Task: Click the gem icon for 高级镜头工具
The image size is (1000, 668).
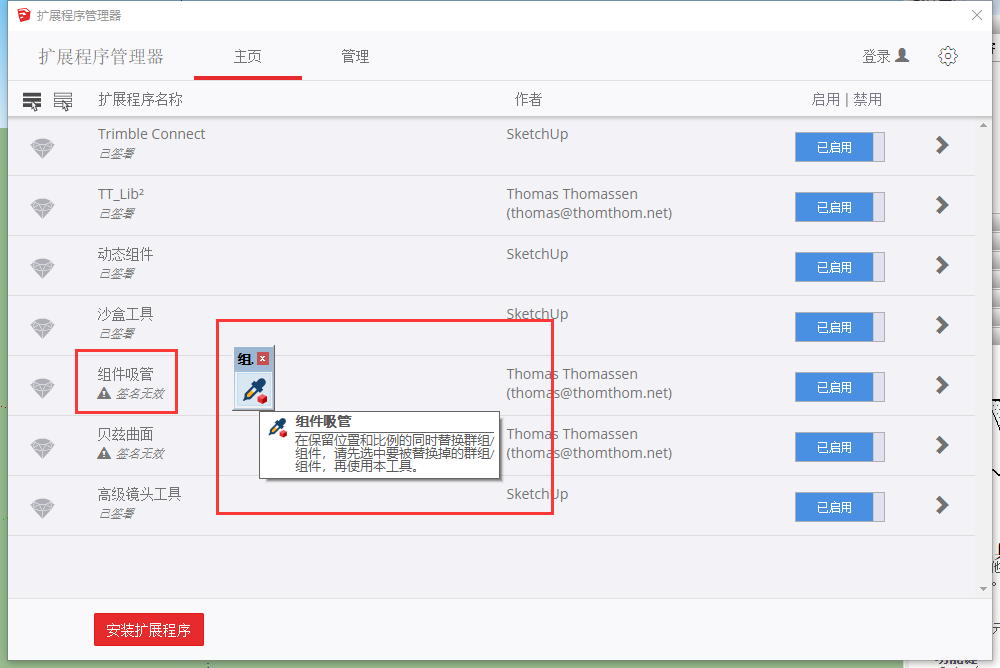Action: point(43,508)
